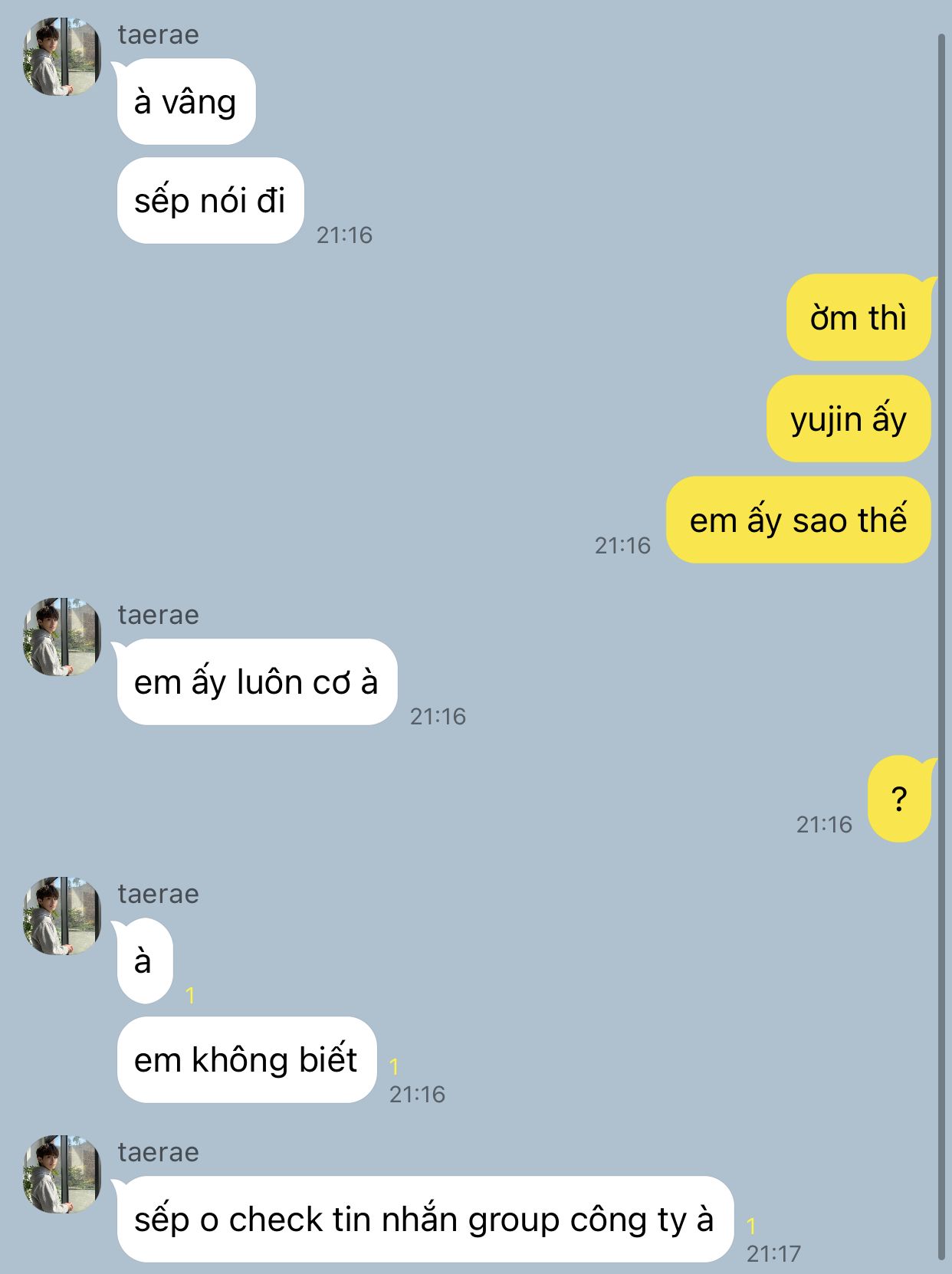
Task: Open taerae's profile picture near 'em ấy luôn cơ à'
Action: click(61, 637)
